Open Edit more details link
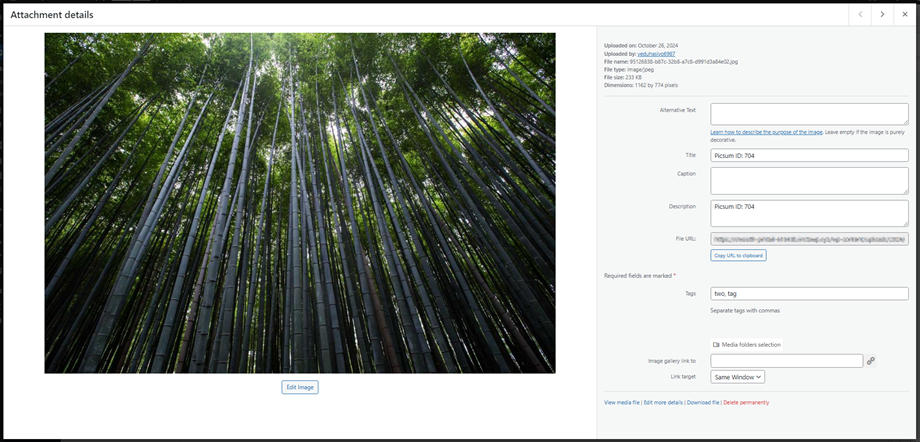Viewport: 920px width, 442px height. point(662,402)
